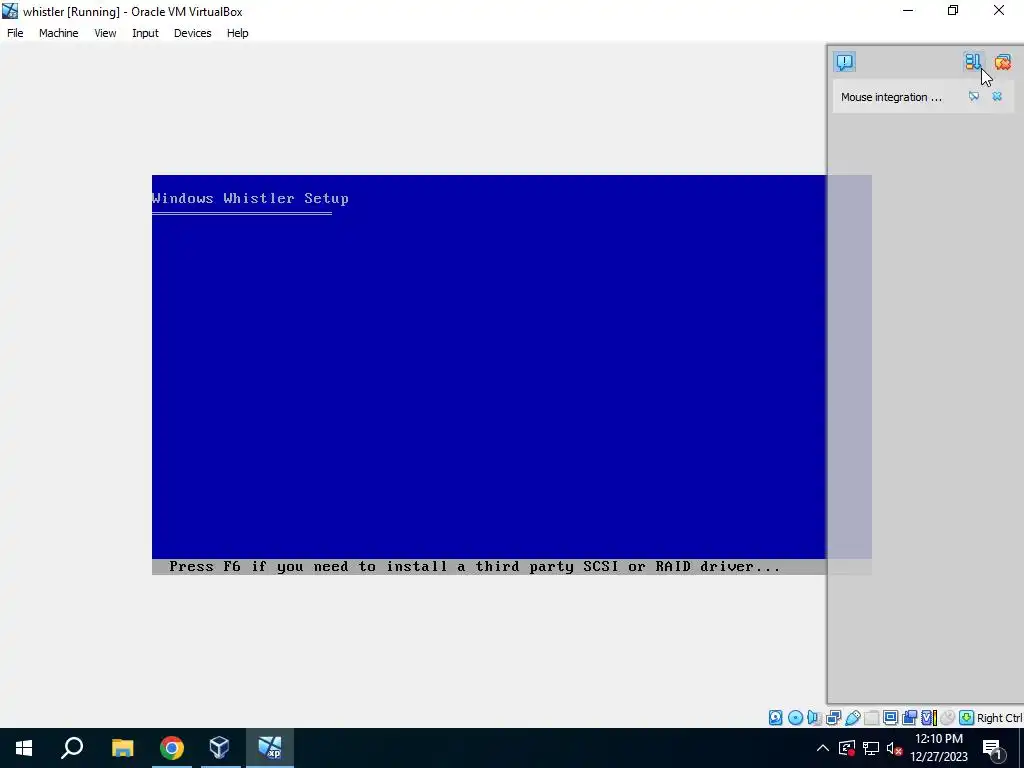Viewport: 1024px width, 768px height.
Task: Click the VirtualBox title bar icon
Action: (10, 11)
